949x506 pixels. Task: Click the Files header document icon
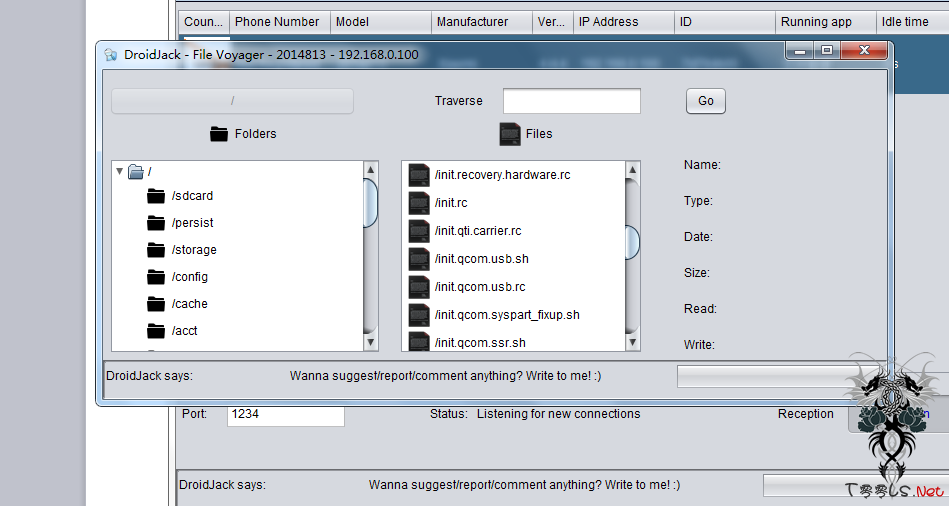tap(510, 134)
